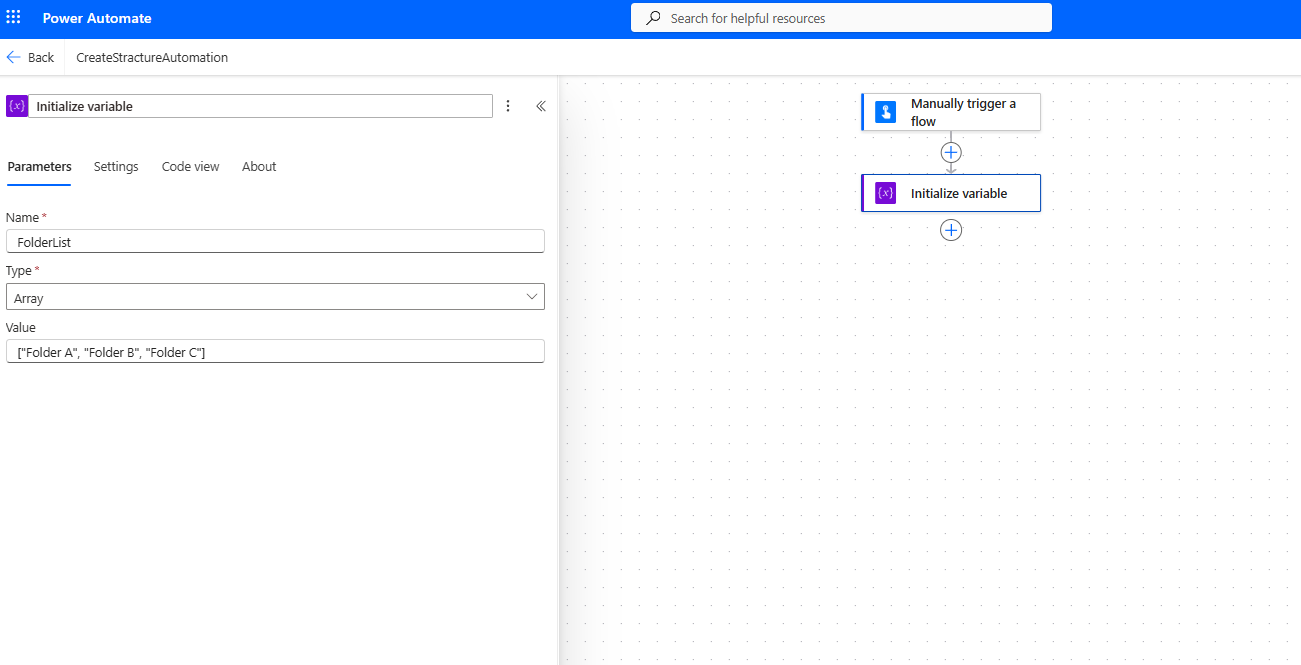Click the search magnifier icon

click(x=654, y=18)
